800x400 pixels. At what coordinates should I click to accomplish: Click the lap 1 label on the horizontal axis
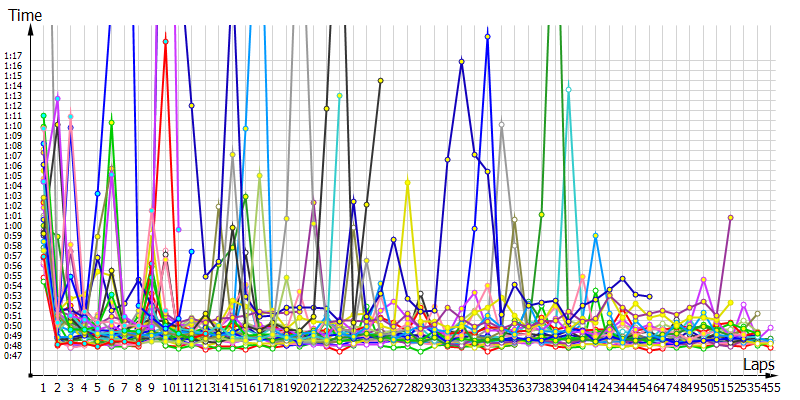coord(43,386)
